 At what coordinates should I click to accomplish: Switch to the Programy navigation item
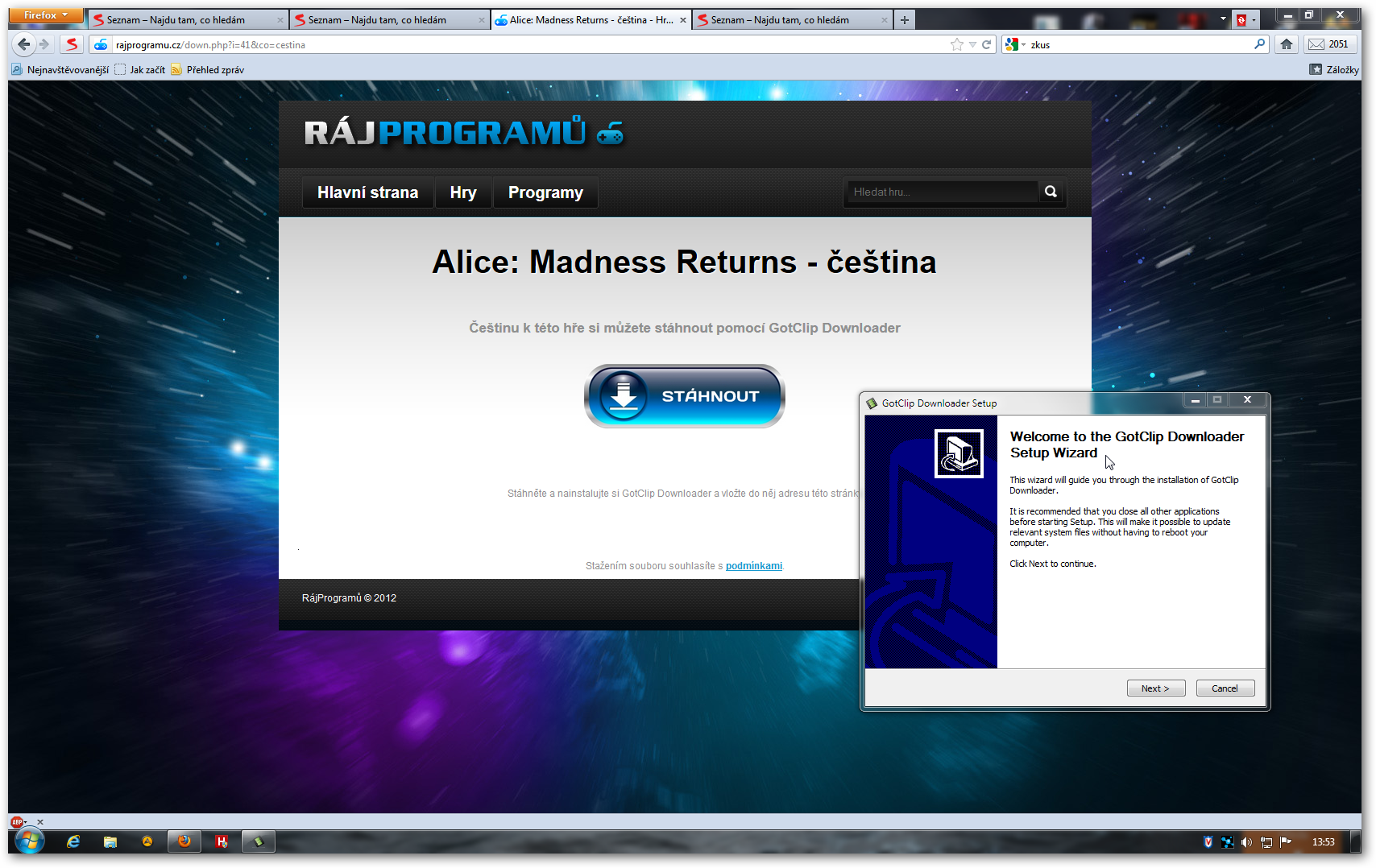coord(545,192)
